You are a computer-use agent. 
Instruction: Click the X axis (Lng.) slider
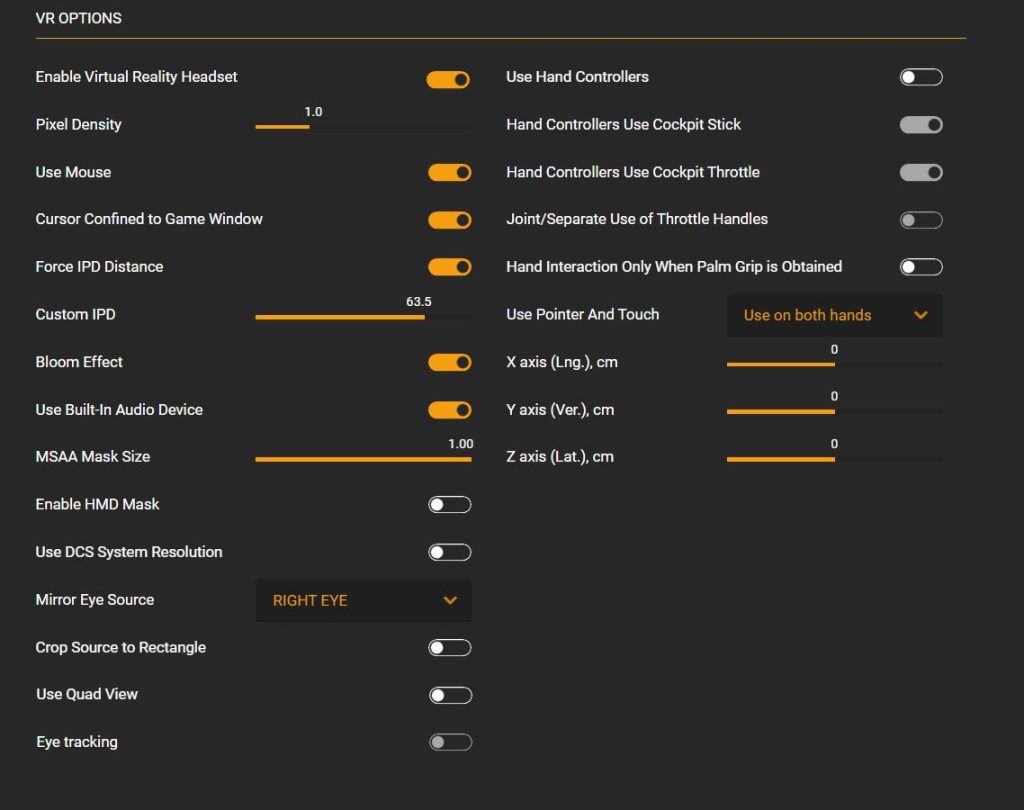(x=834, y=364)
